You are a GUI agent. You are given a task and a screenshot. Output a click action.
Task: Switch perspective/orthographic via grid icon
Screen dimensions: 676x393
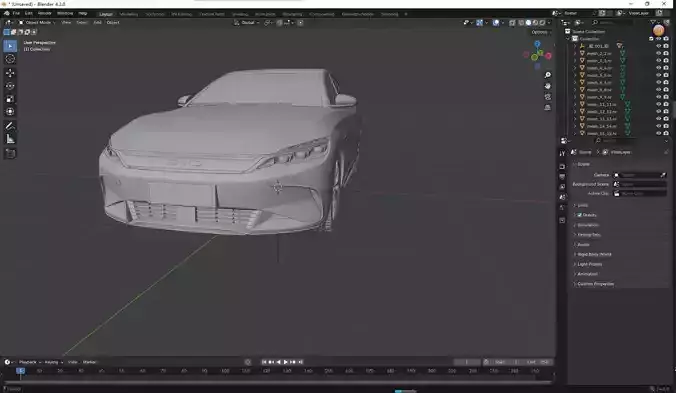[548, 107]
